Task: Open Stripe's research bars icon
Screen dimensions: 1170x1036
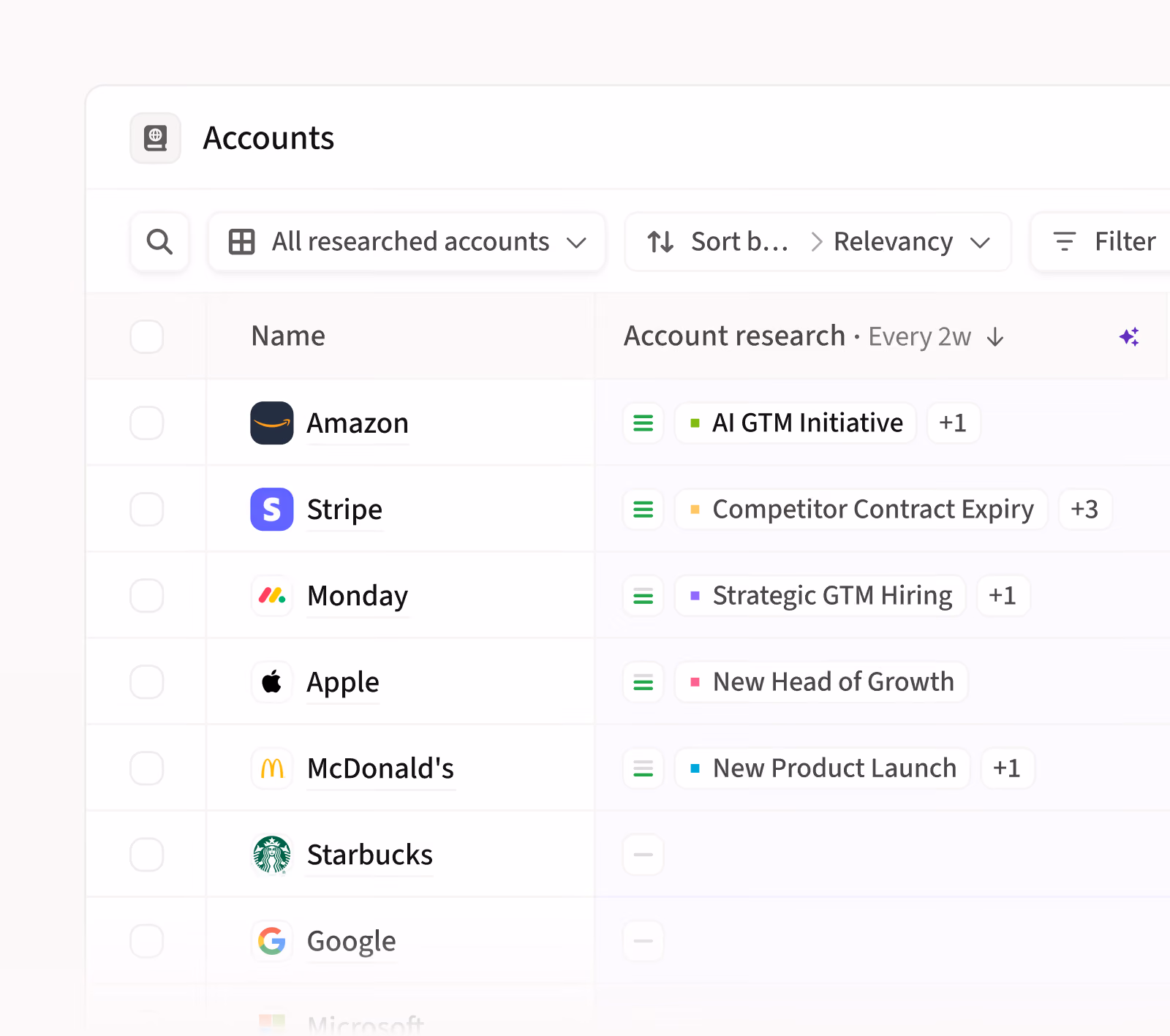Action: [643, 509]
